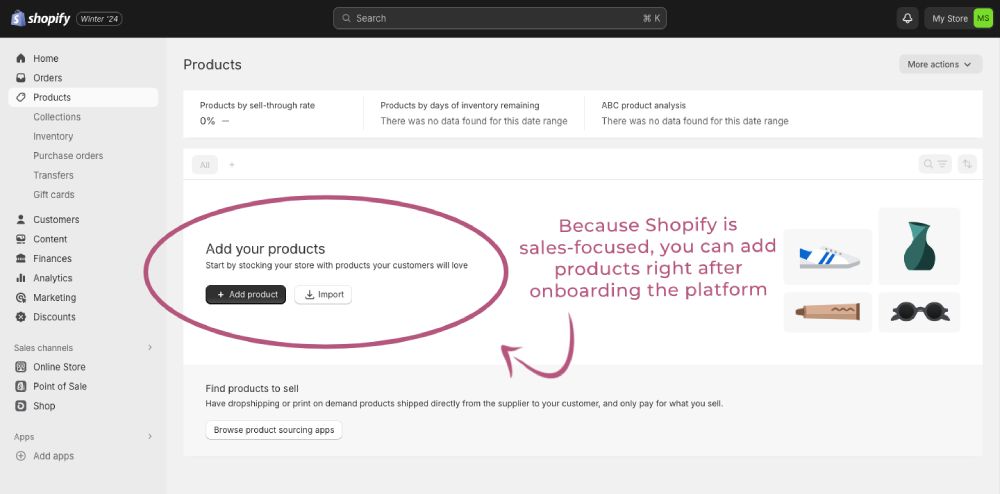
Task: Click the Point of Sale icon
Action: pyautogui.click(x=21, y=386)
